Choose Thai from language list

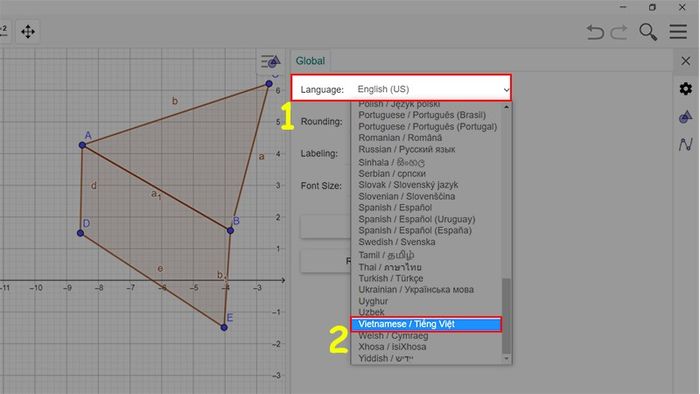point(390,267)
